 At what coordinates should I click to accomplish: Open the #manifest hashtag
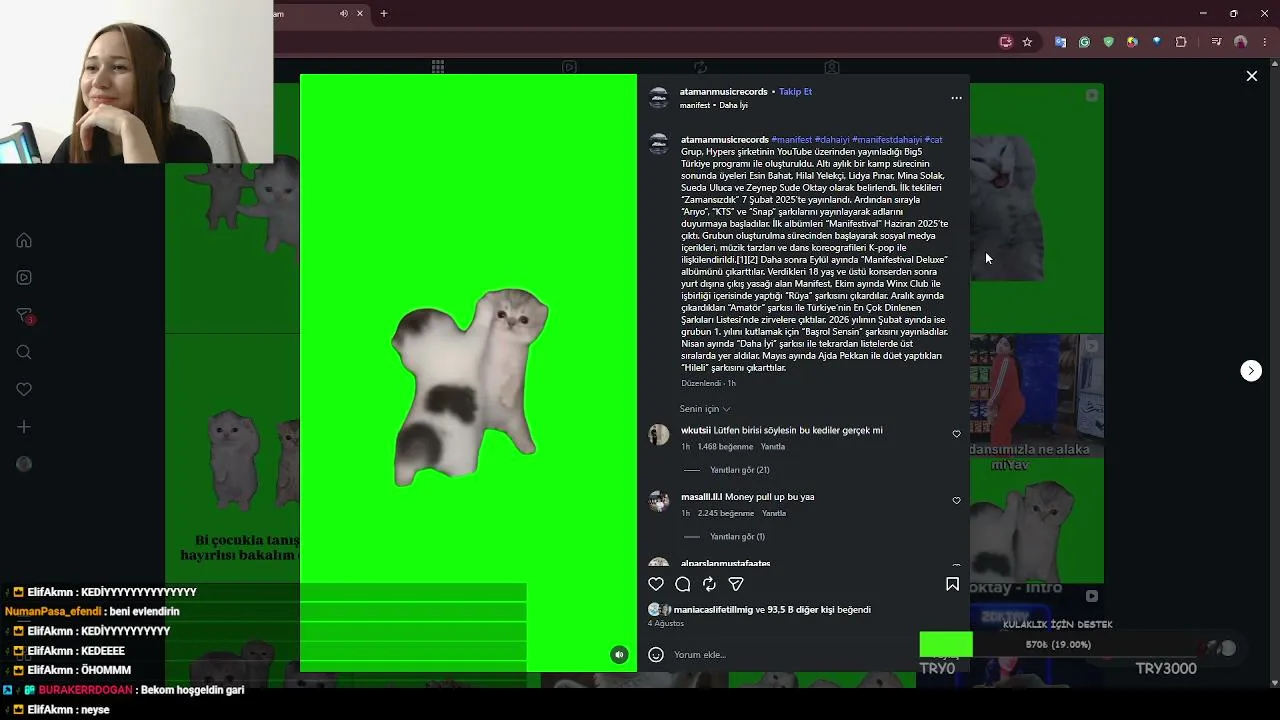pyautogui.click(x=792, y=140)
